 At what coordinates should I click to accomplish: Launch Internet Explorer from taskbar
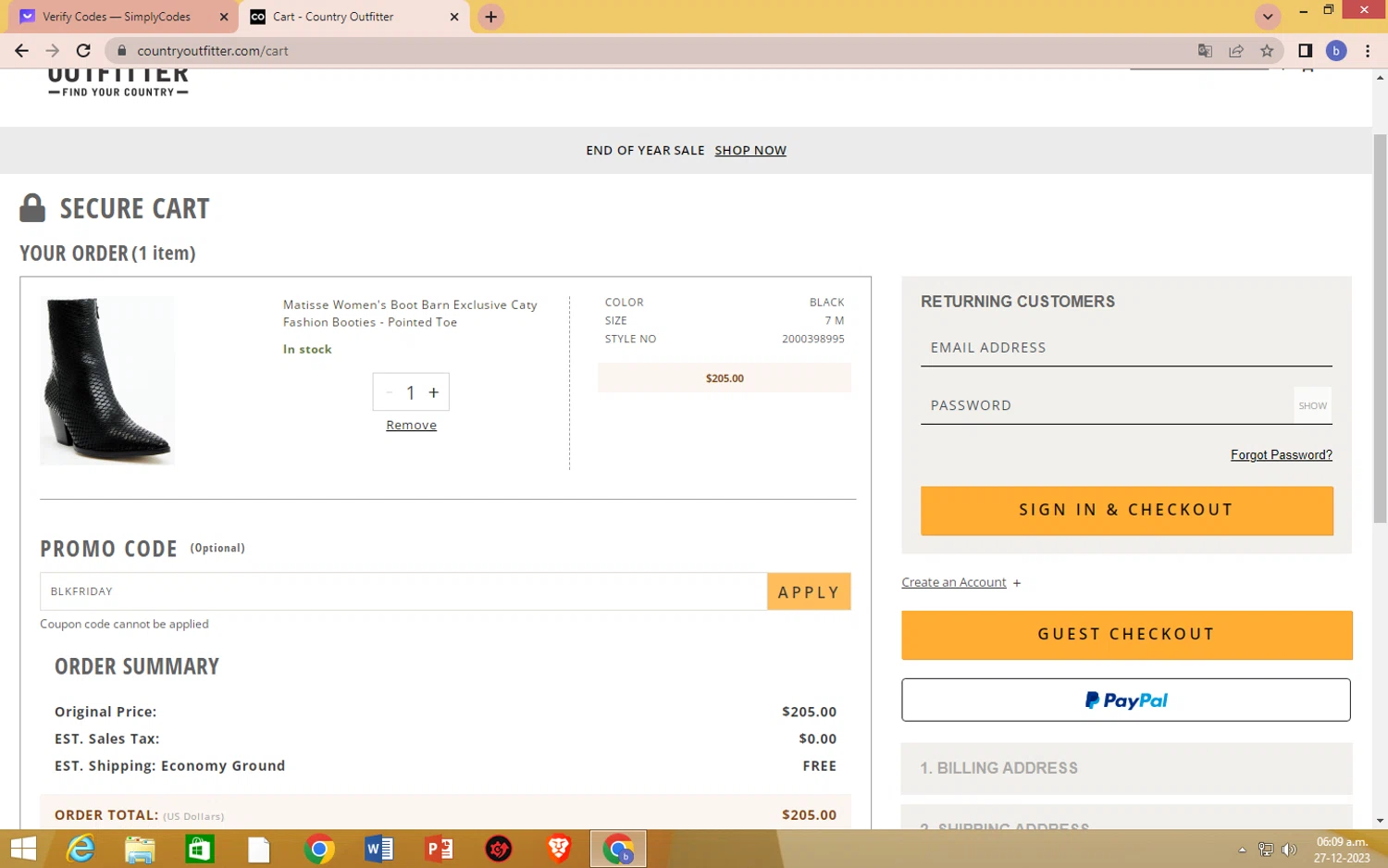[81, 849]
